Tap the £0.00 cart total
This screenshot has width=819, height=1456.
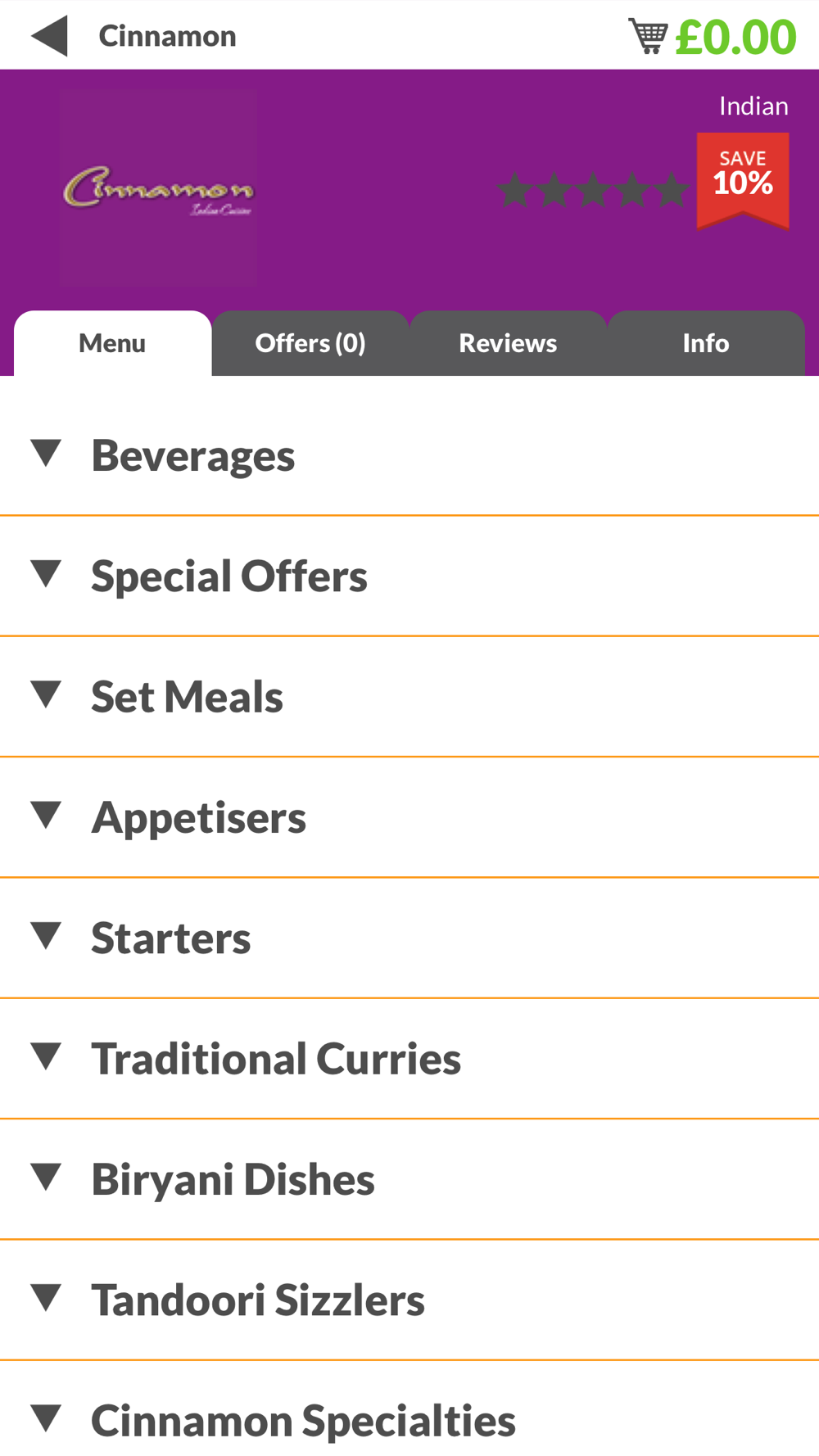735,37
